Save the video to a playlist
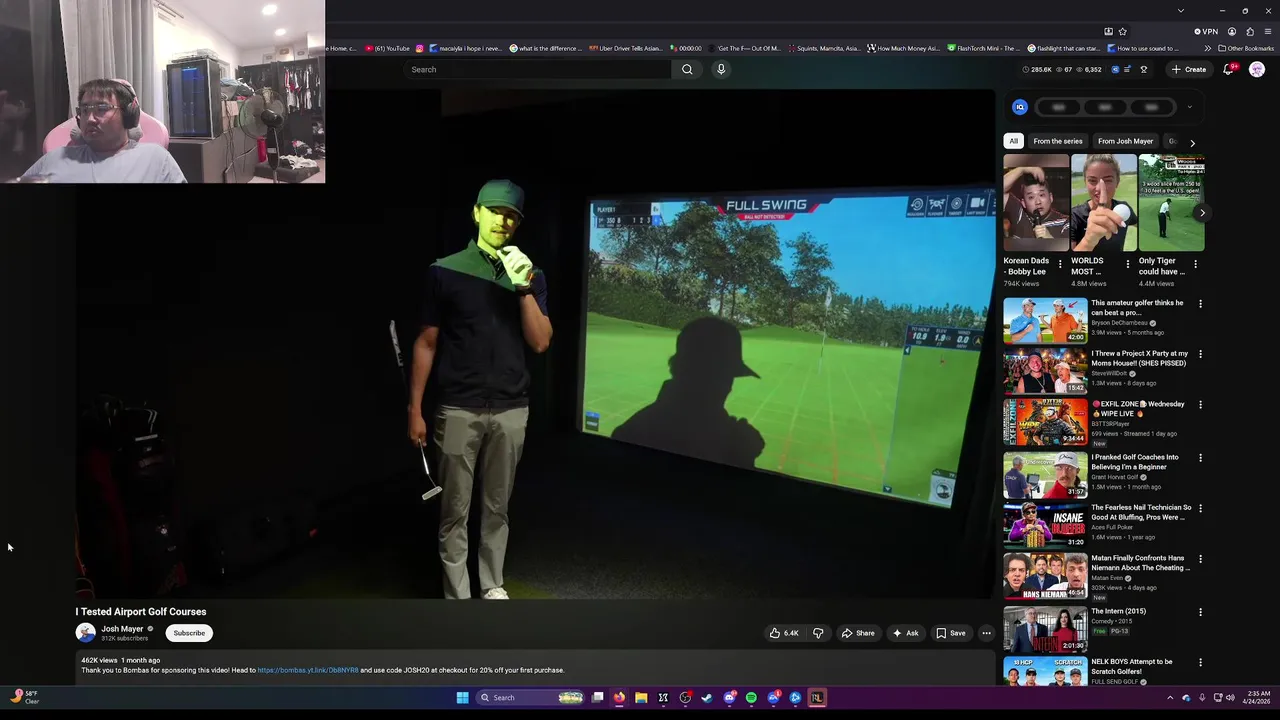This screenshot has width=1280, height=720. pyautogui.click(x=951, y=633)
